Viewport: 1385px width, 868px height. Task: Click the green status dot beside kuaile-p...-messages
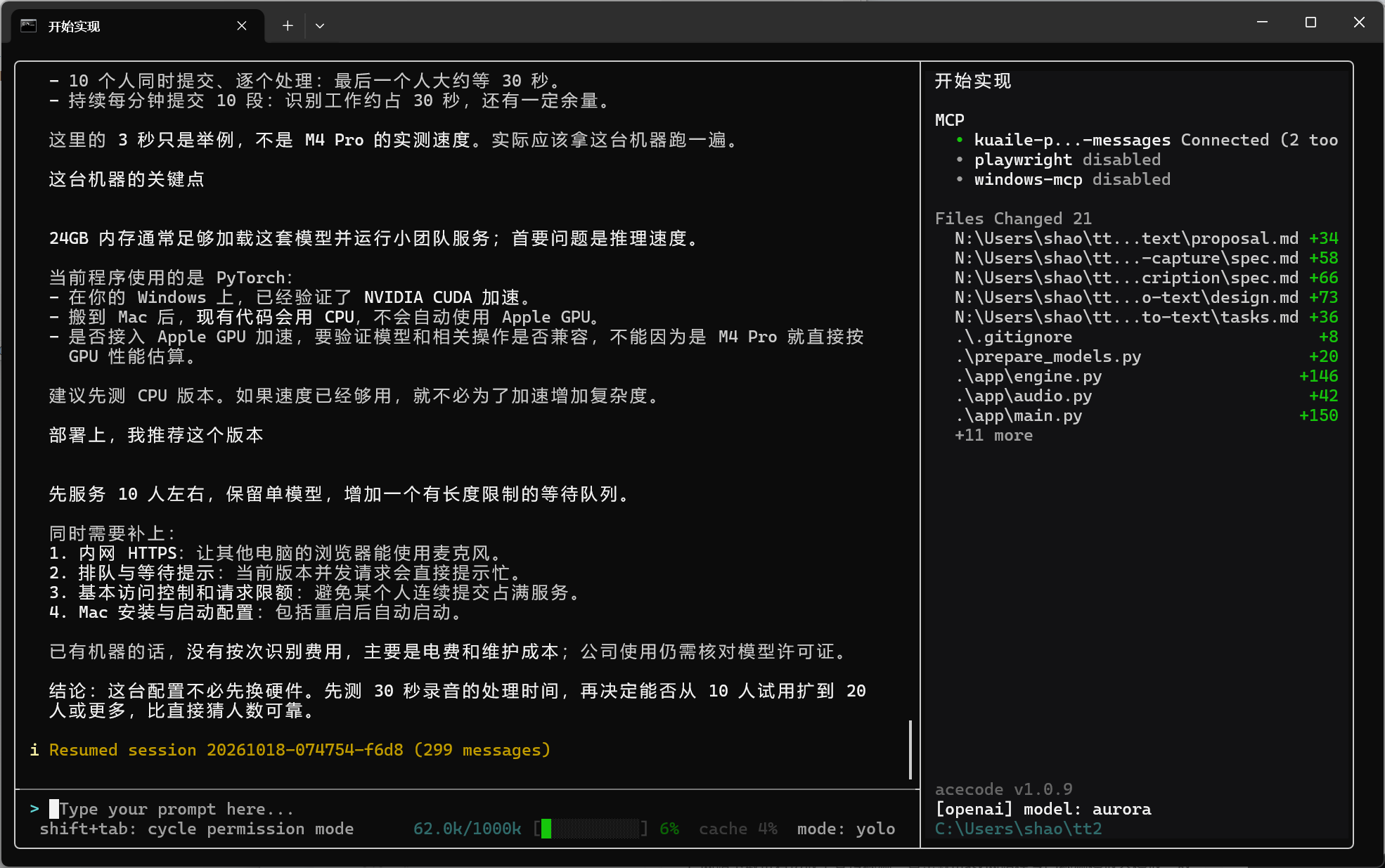click(960, 140)
